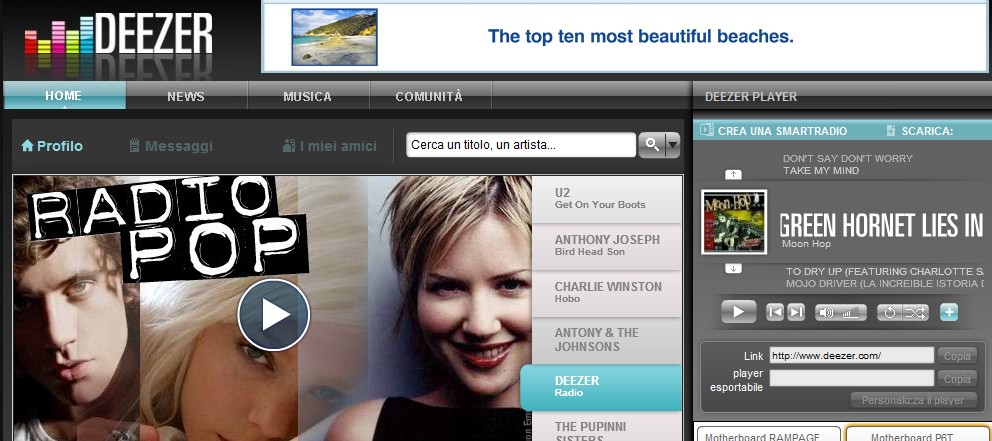Viewport: 992px width, 441px height.
Task: Select track TAKE MY MIND
Action: click(x=821, y=170)
